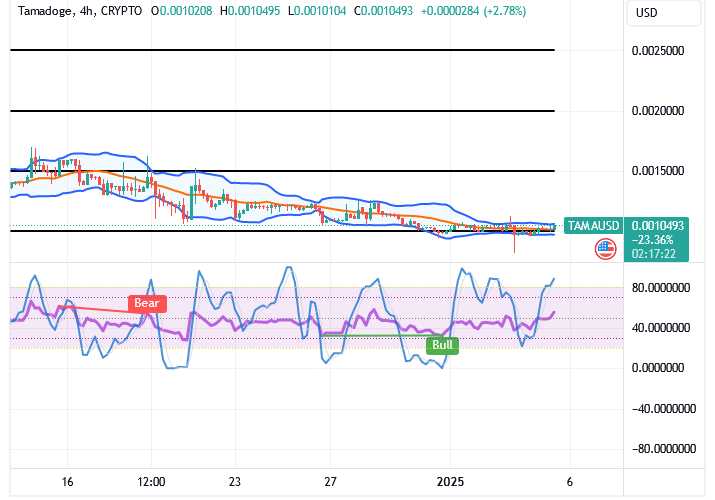The height and width of the screenshot is (500, 715).
Task: Click the 80.0000000 indicator scale label
Action: [663, 288]
